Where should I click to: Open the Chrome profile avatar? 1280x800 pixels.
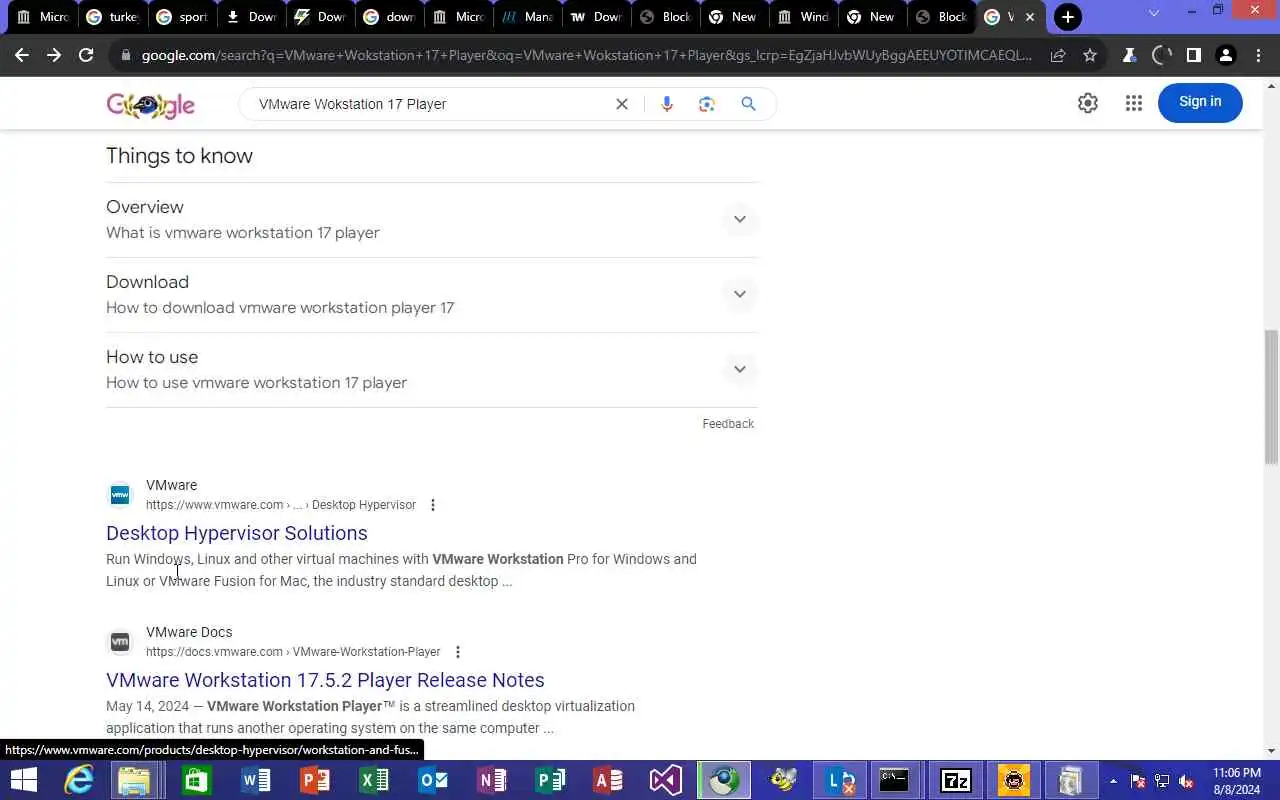click(1226, 55)
